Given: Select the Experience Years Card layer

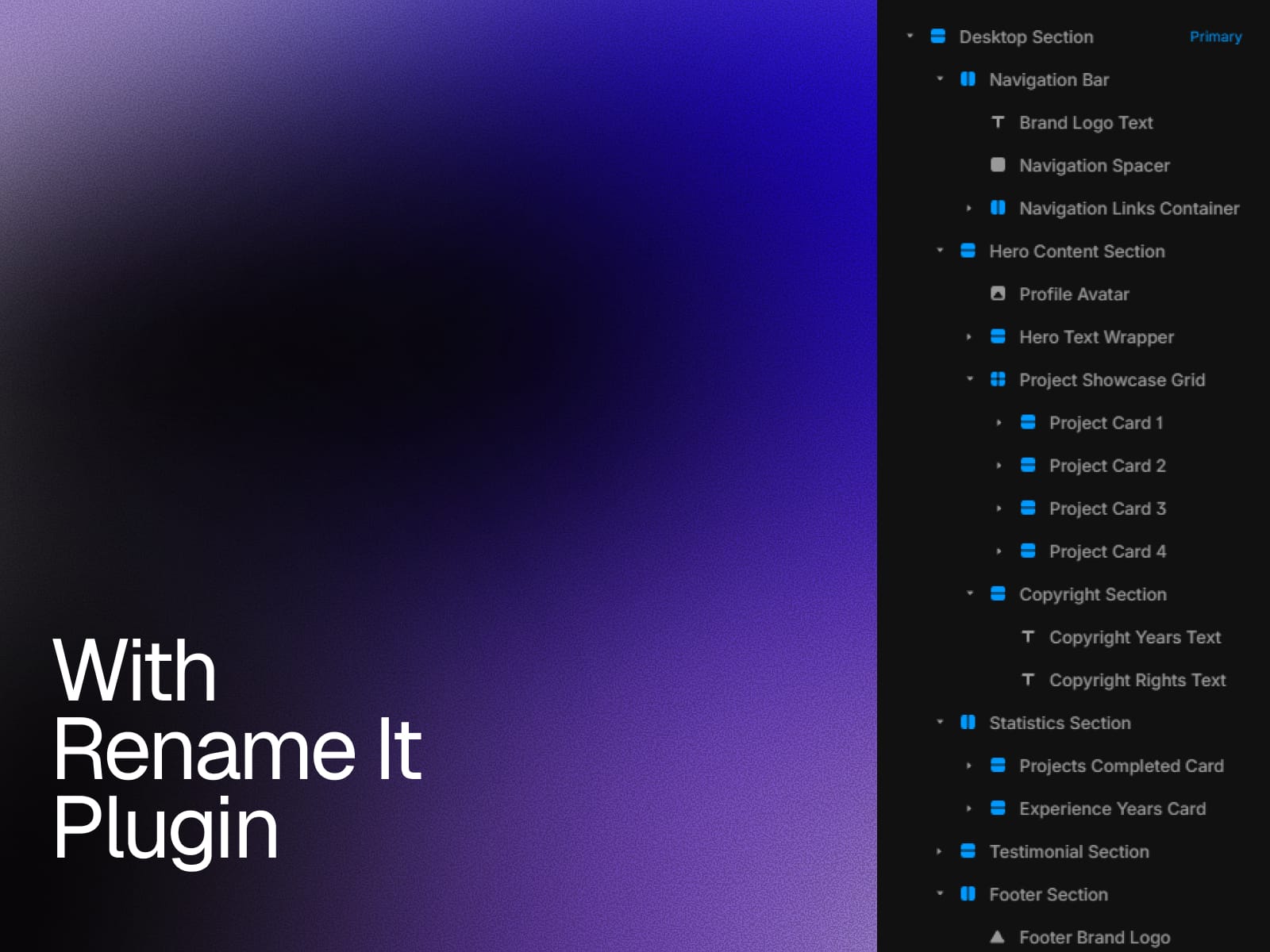Looking at the screenshot, I should [x=1112, y=808].
